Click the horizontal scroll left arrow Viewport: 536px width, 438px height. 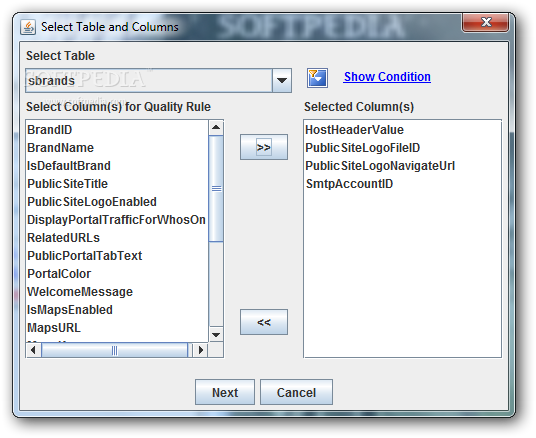coord(33,350)
